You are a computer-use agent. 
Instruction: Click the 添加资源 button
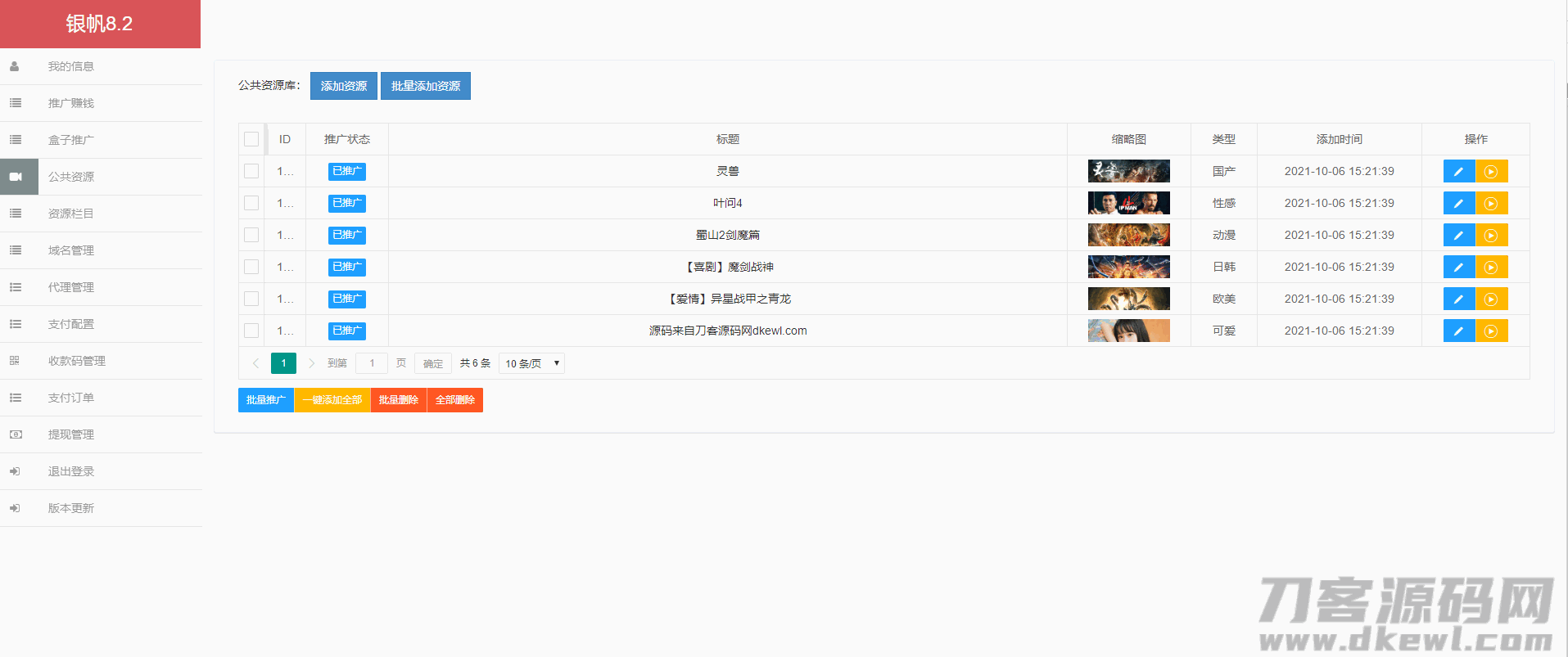pyautogui.click(x=343, y=86)
